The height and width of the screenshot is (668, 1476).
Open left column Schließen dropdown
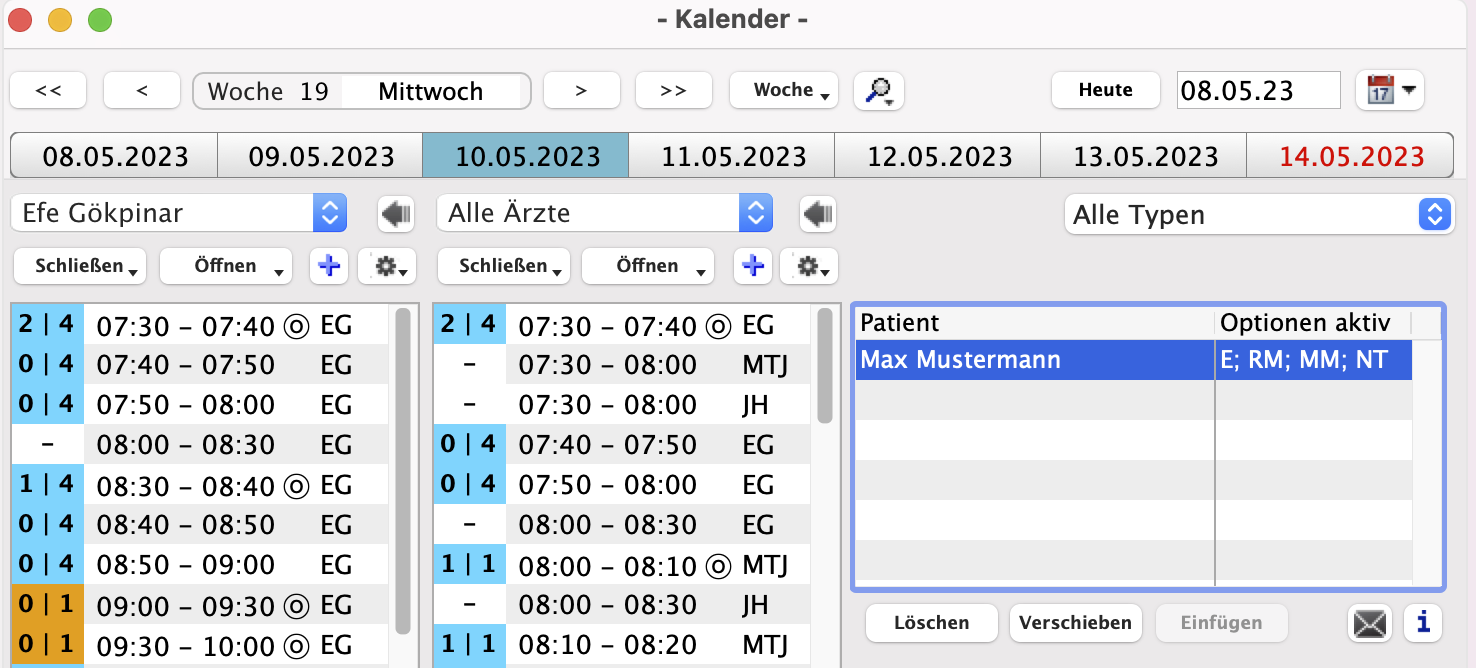[x=80, y=266]
